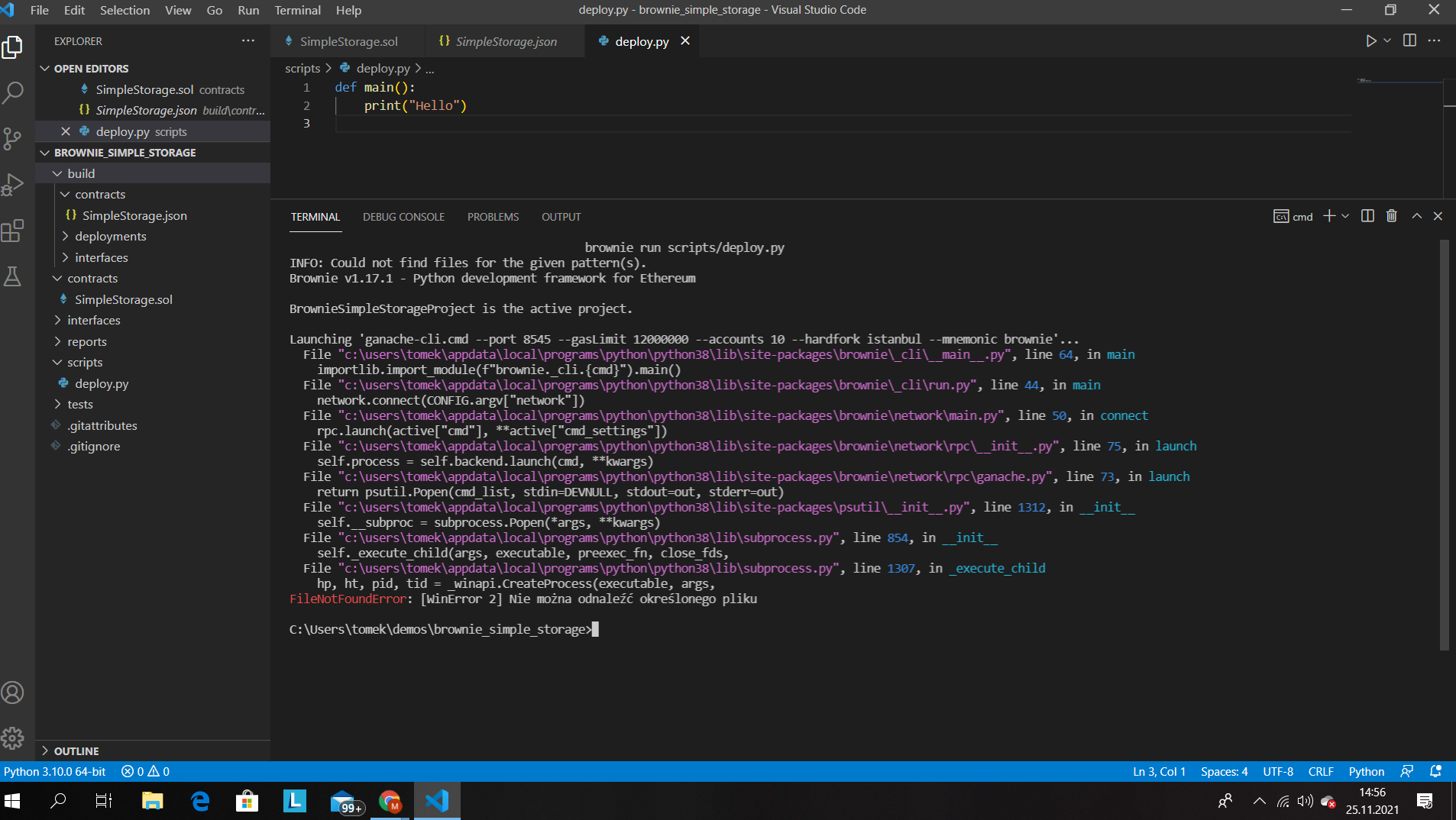Open the Source Control view
This screenshot has width=1456, height=820.
coord(13,139)
